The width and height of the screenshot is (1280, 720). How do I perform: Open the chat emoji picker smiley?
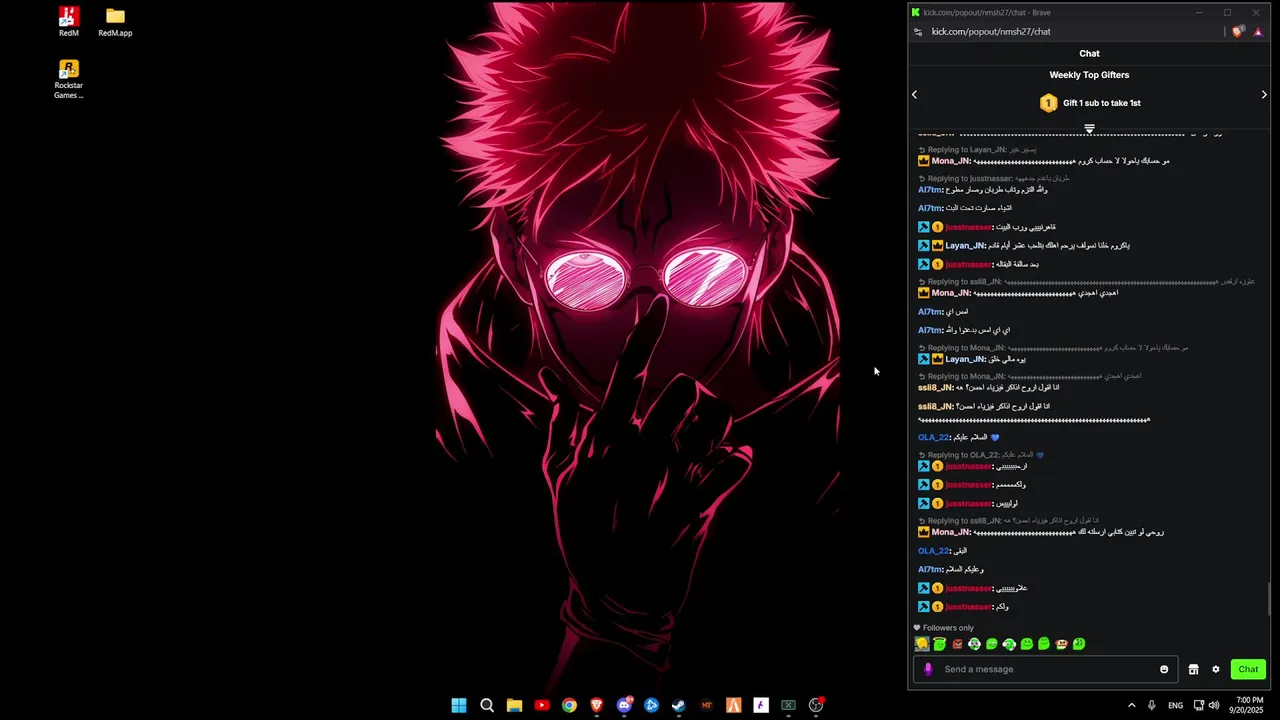point(1164,669)
